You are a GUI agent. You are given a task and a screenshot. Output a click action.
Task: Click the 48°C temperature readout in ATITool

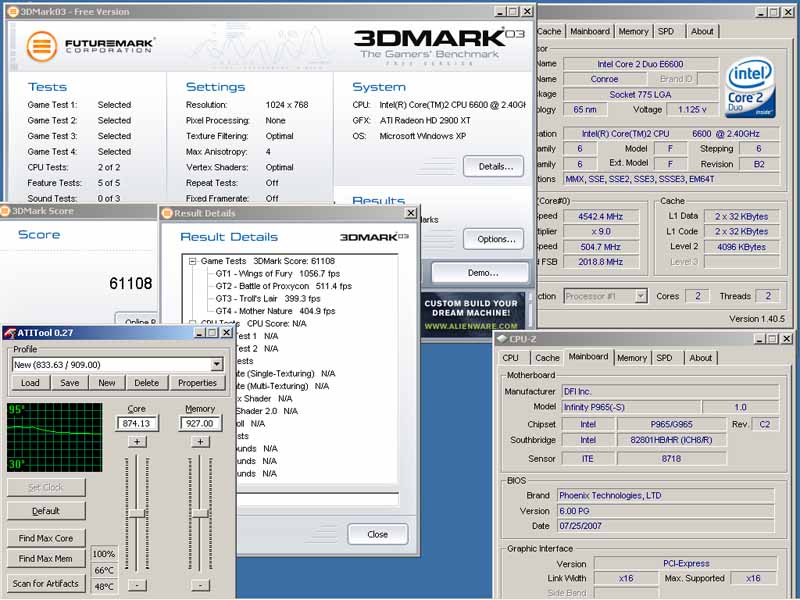click(104, 586)
